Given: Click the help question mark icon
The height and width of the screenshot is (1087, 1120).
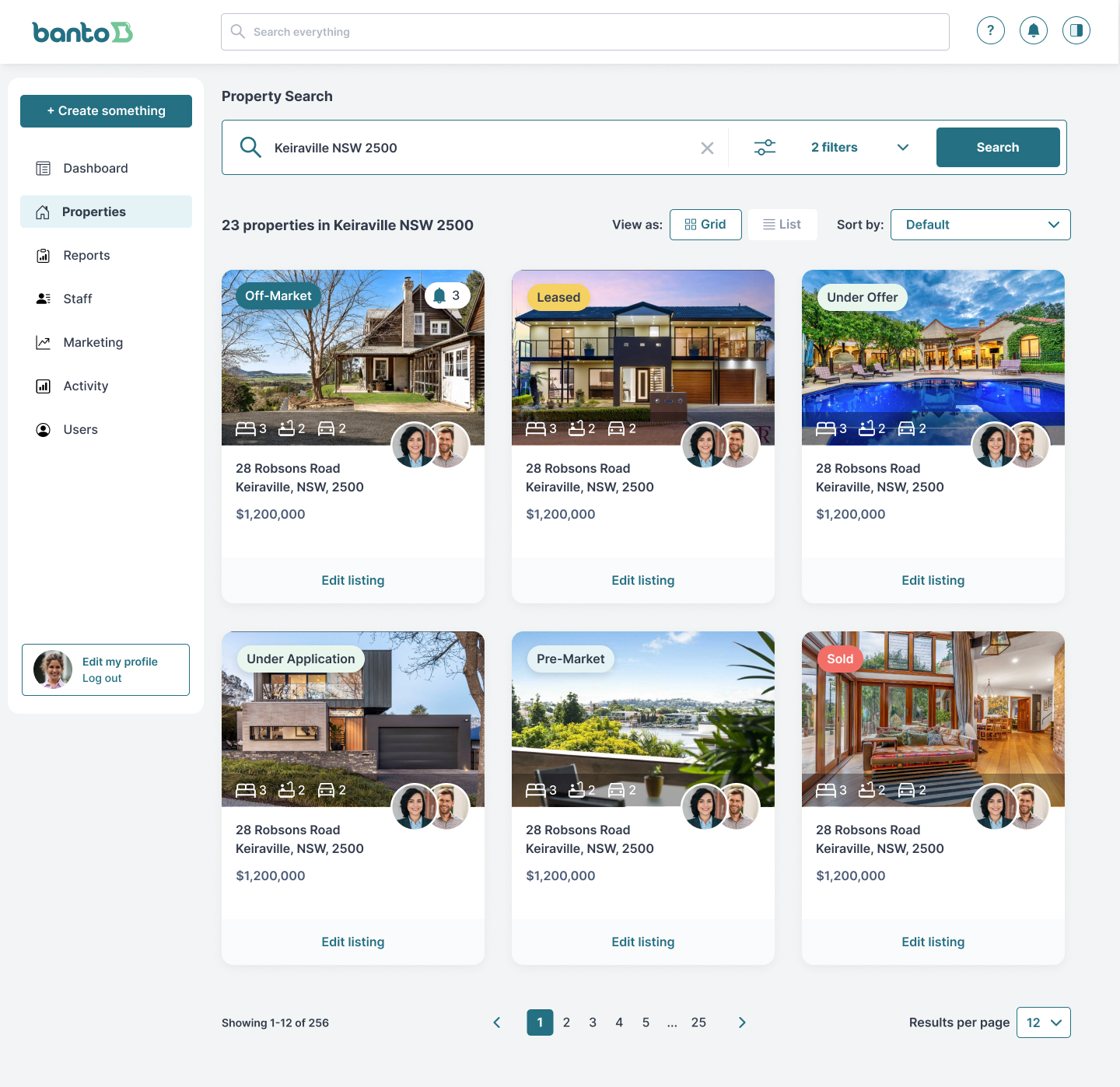Looking at the screenshot, I should (990, 31).
